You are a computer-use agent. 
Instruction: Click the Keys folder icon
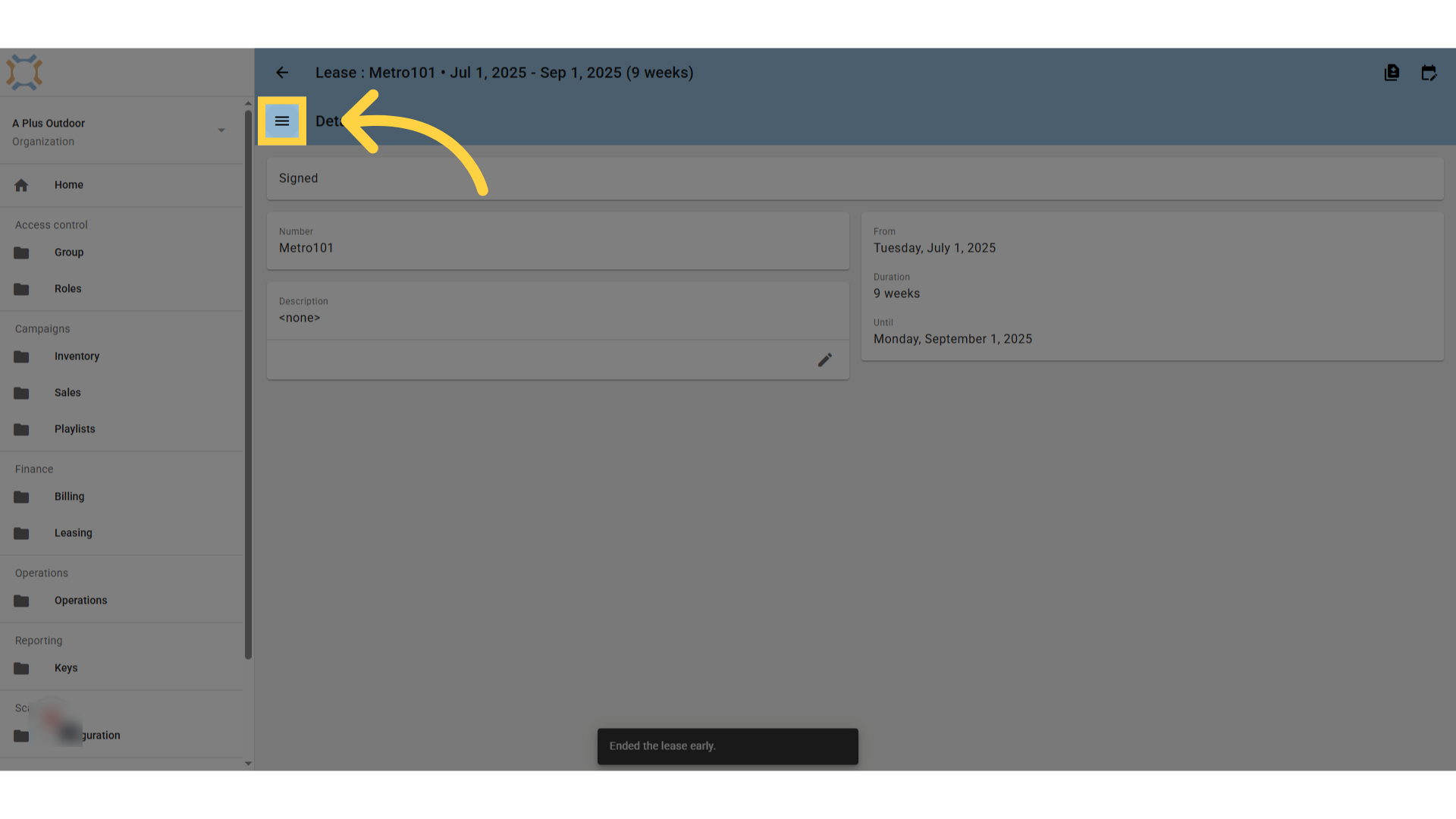coord(21,668)
